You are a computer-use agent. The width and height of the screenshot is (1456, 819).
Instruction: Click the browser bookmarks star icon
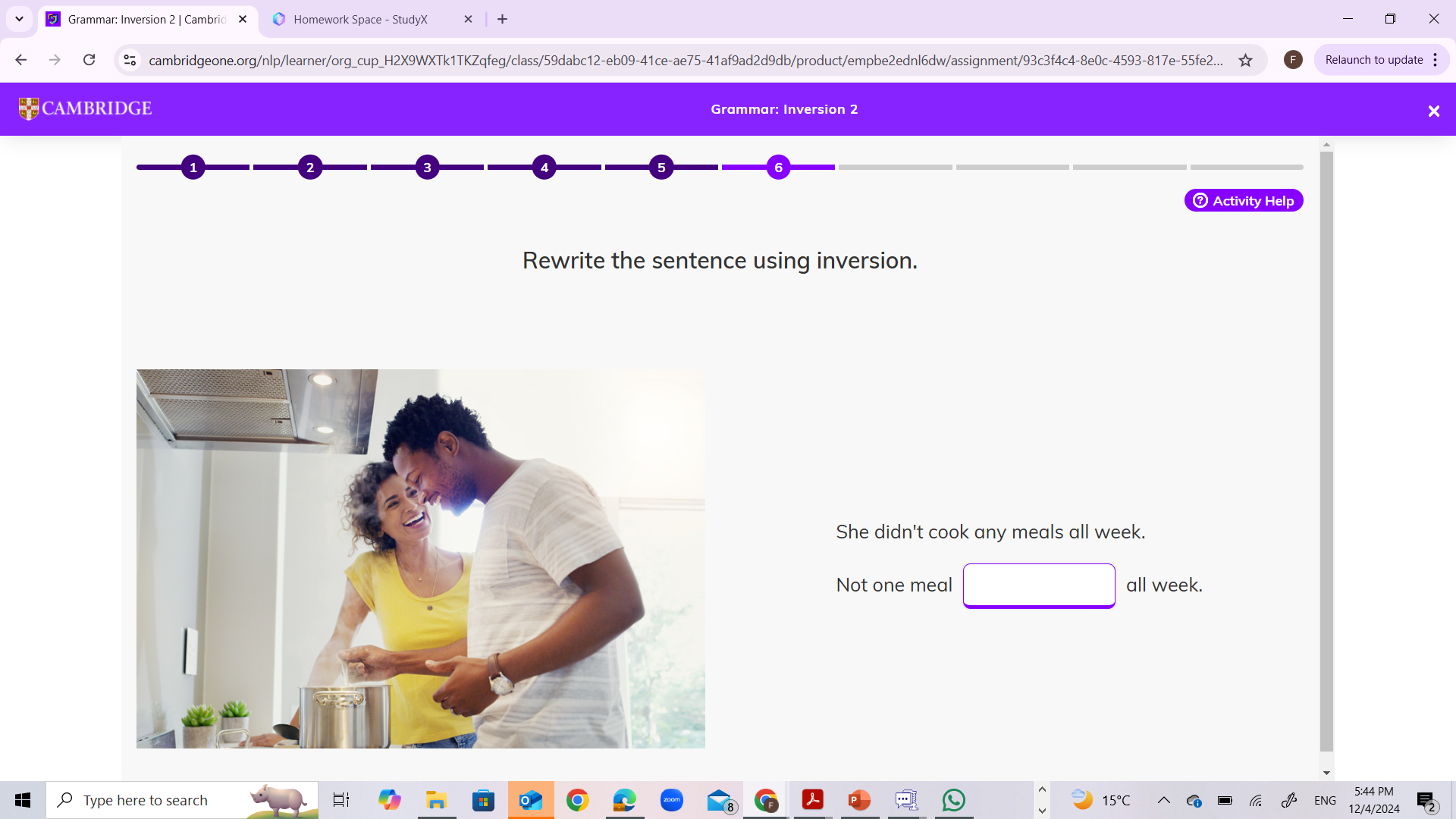pyautogui.click(x=1246, y=60)
